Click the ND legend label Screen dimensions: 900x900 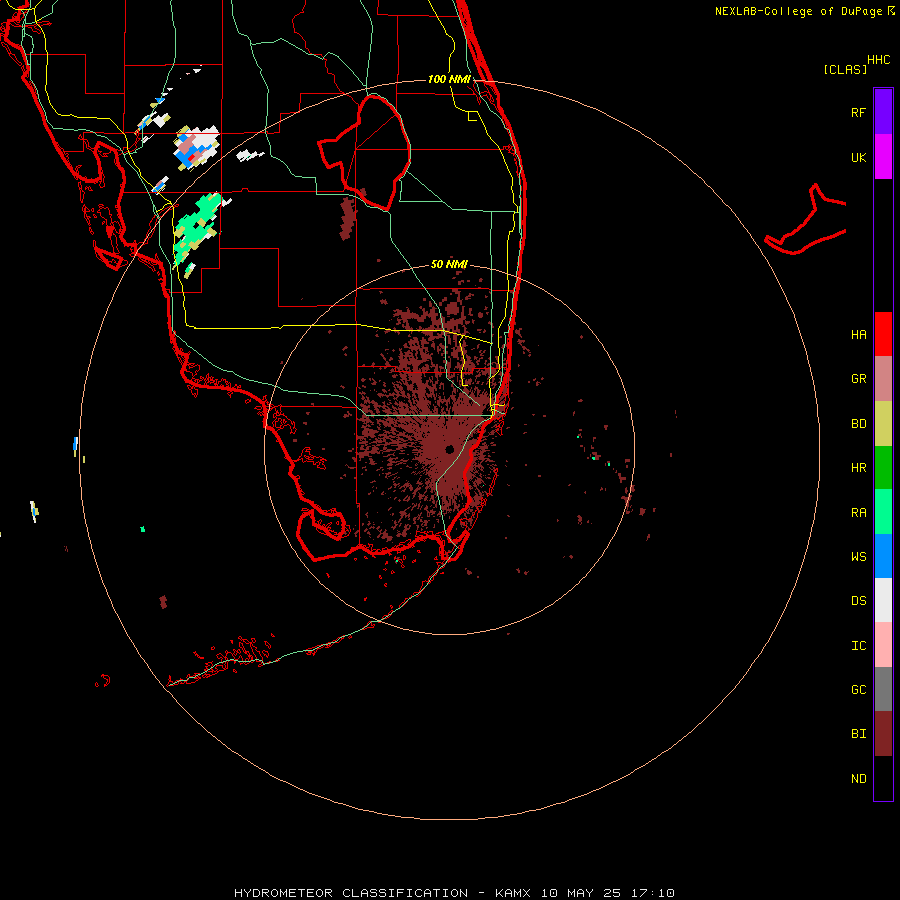point(858,779)
